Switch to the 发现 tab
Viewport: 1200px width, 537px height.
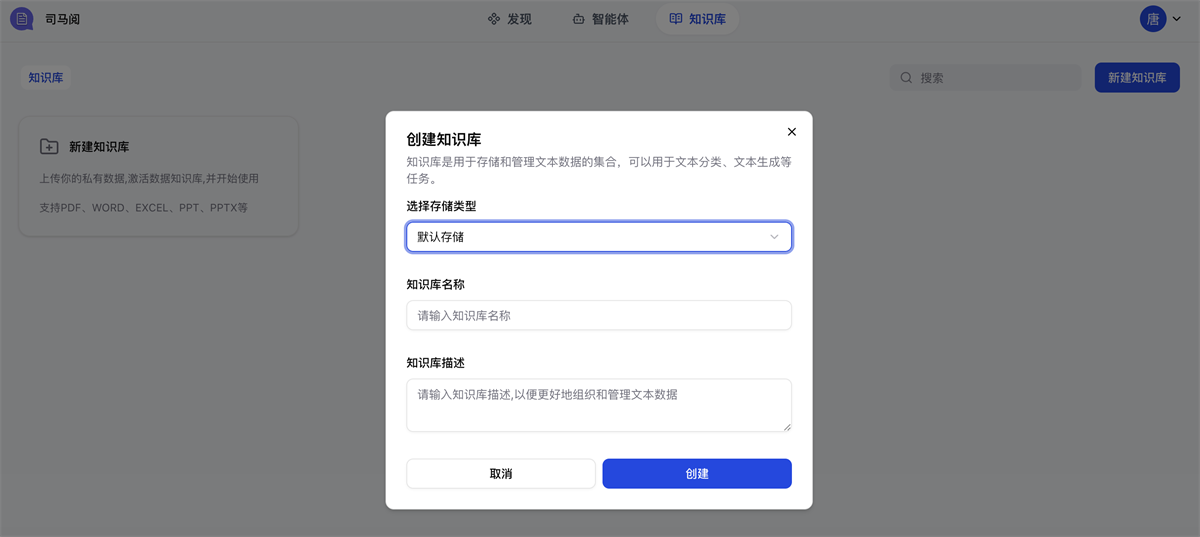coord(509,19)
